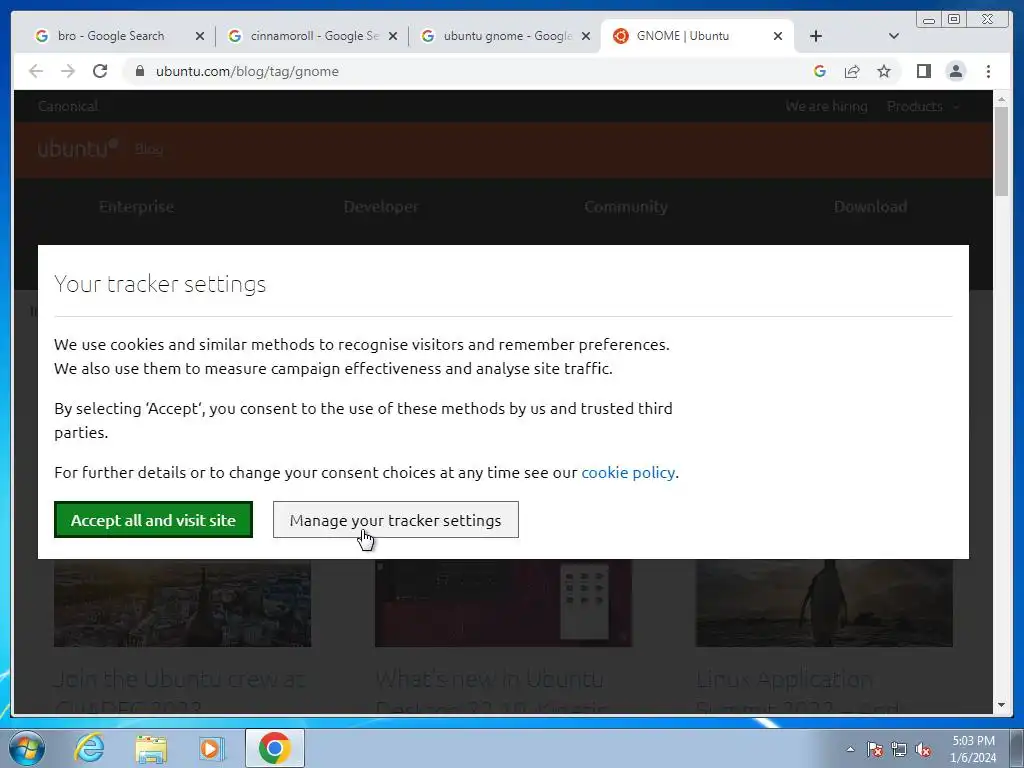Bookmark this page with star icon
The width and height of the screenshot is (1024, 768).
tap(884, 71)
